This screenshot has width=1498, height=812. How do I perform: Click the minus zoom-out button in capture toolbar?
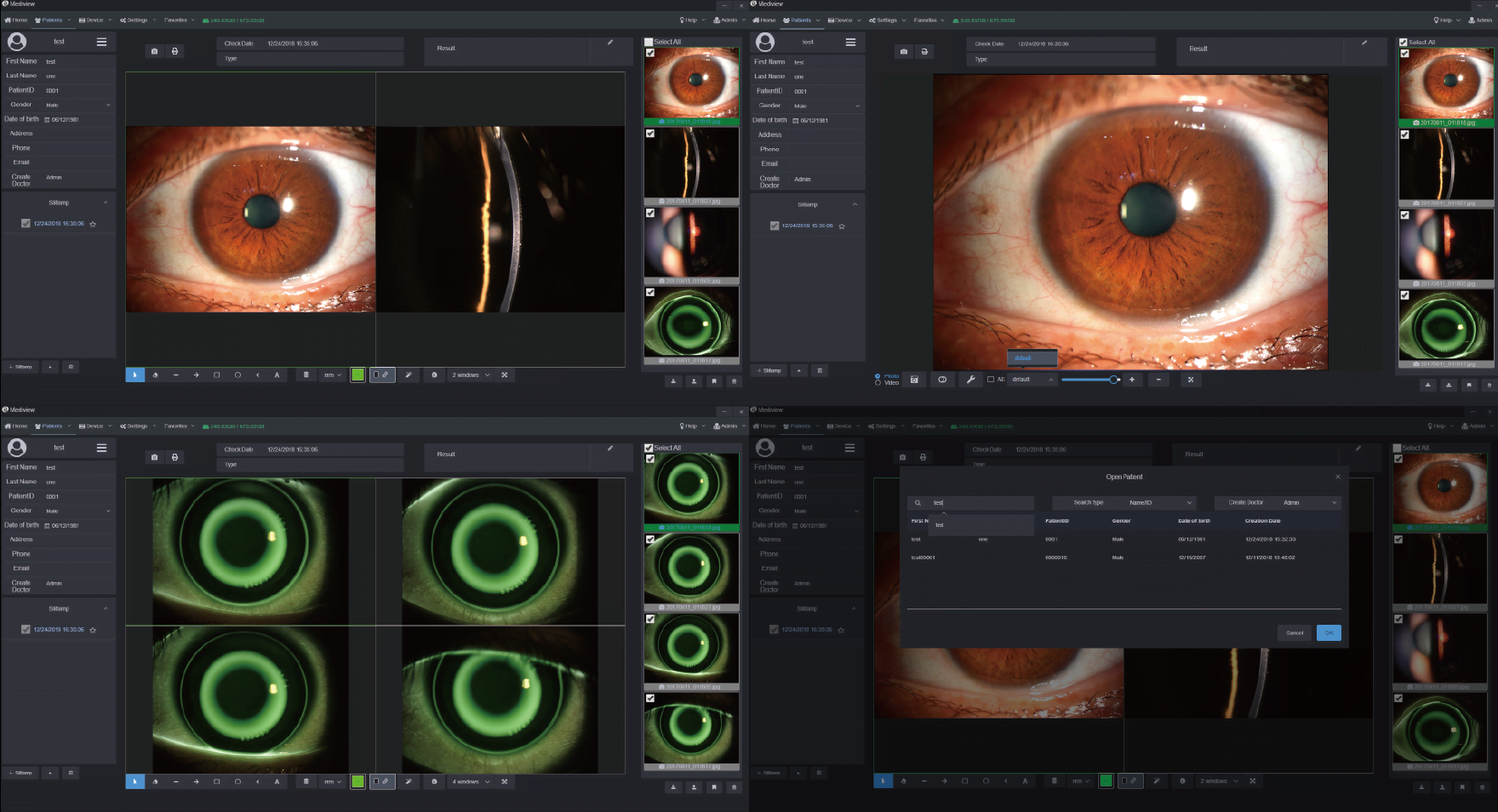[x=1158, y=380]
